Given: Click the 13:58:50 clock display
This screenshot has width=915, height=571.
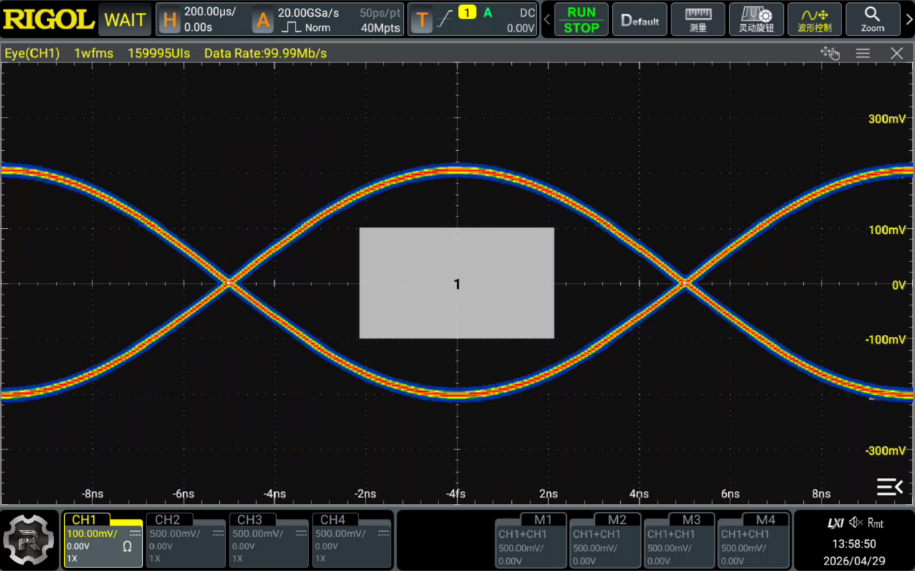Looking at the screenshot, I should click(854, 544).
